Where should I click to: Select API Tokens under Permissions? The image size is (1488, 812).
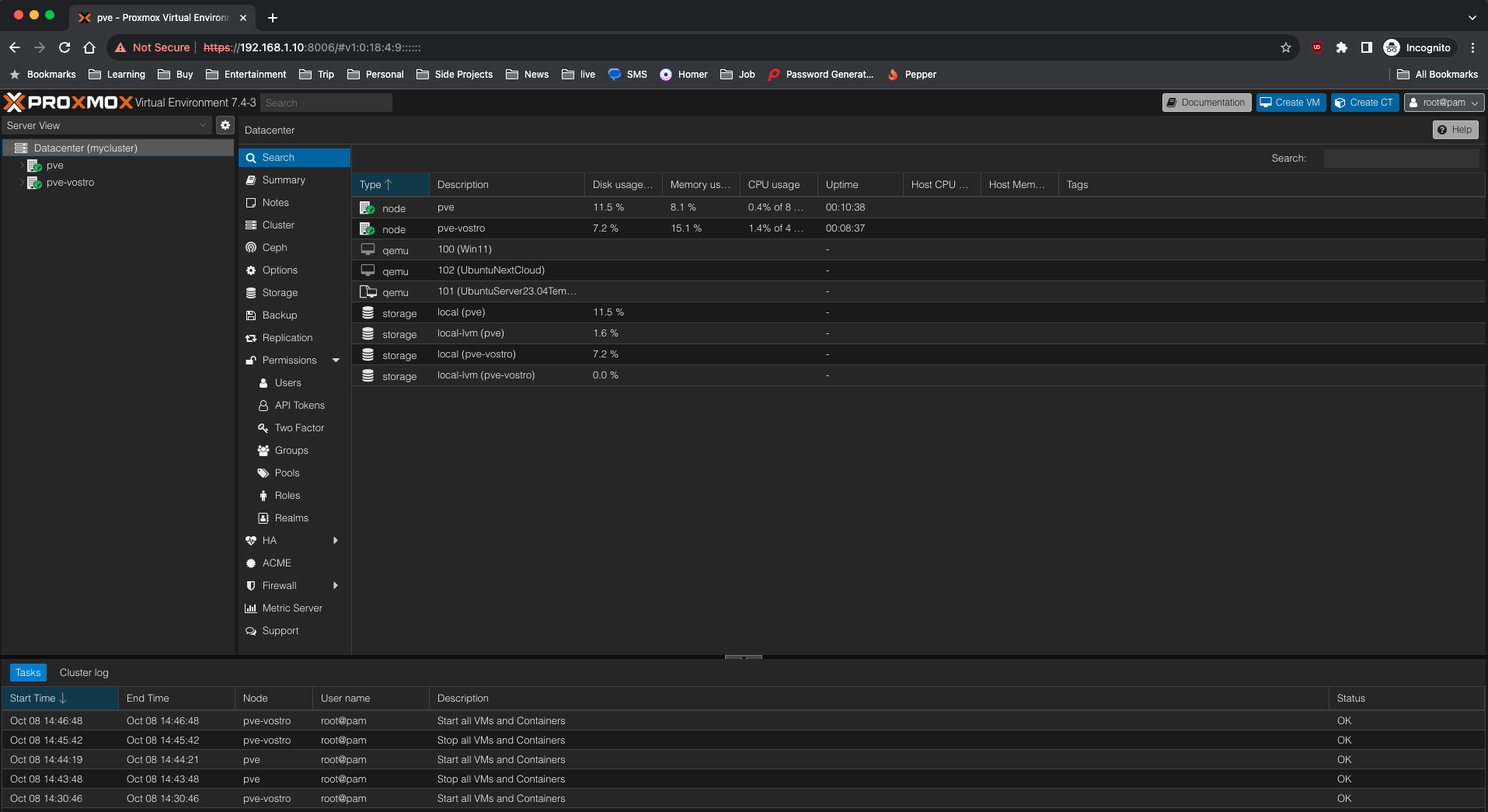(x=294, y=405)
